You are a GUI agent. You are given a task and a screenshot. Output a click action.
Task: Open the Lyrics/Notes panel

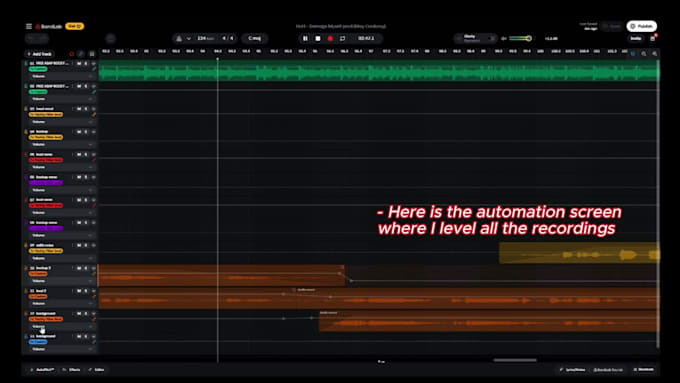572,370
